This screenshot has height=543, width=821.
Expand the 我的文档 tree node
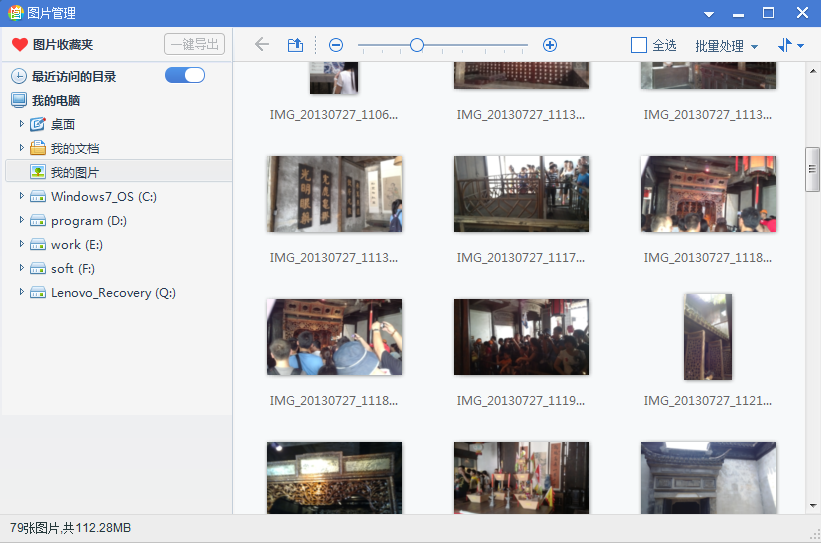click(x=21, y=148)
